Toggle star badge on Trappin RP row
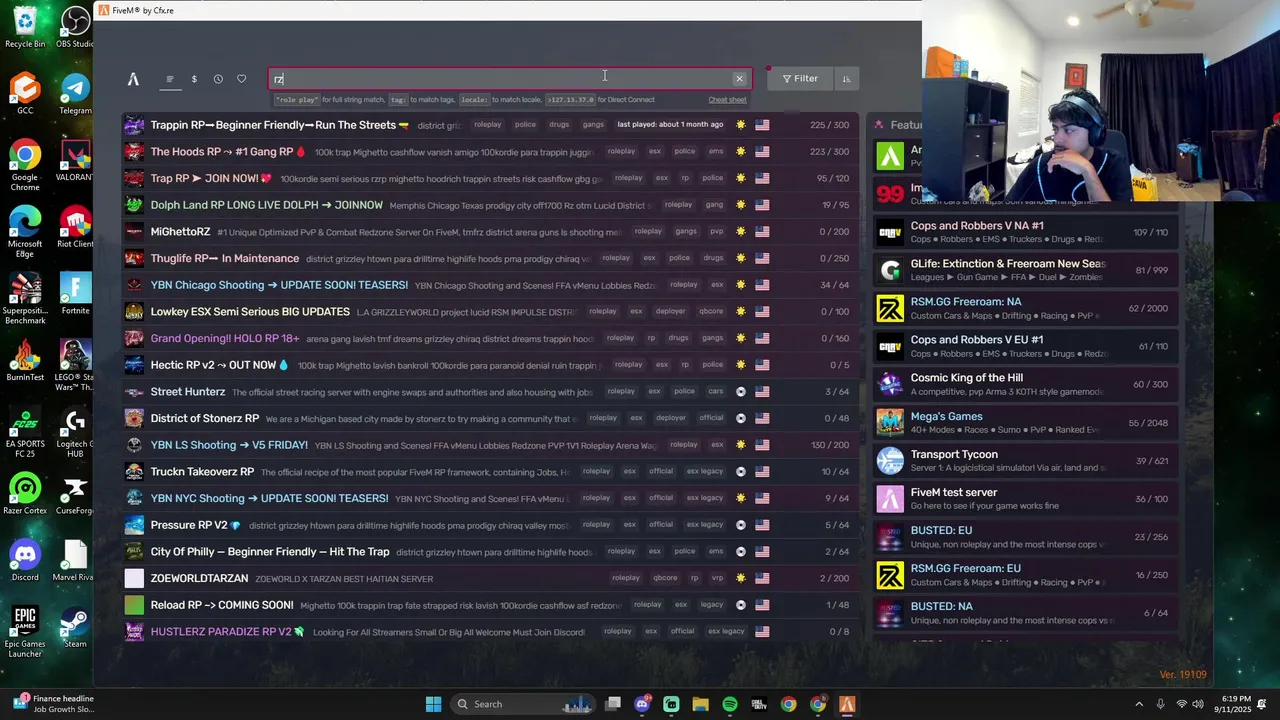 (741, 125)
